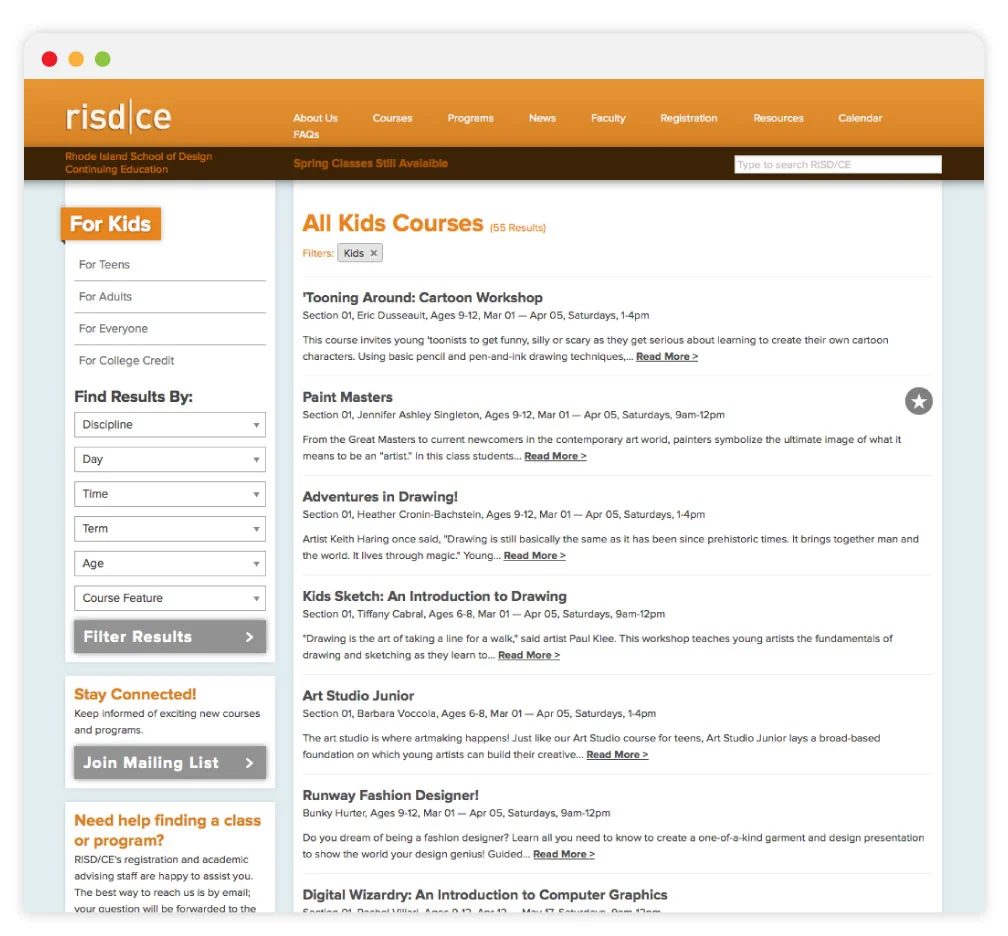Click the For Kids sidebar heading

[111, 224]
